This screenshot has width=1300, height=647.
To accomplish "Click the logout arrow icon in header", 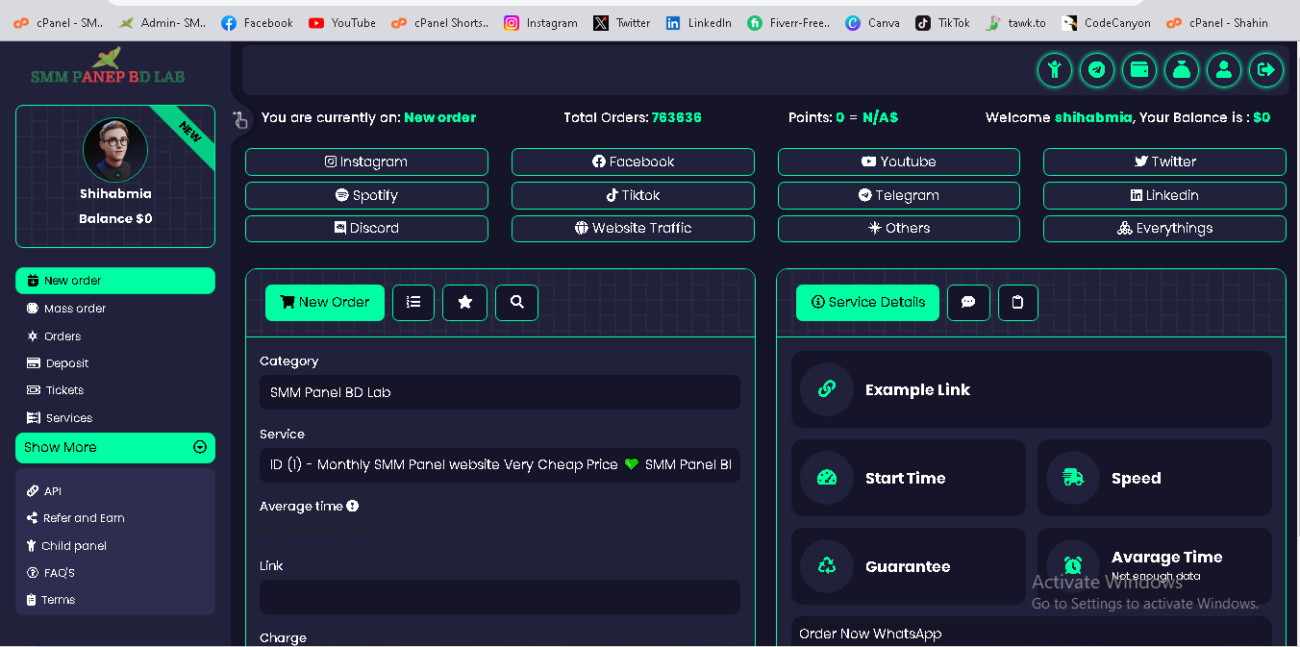I will click(1266, 70).
